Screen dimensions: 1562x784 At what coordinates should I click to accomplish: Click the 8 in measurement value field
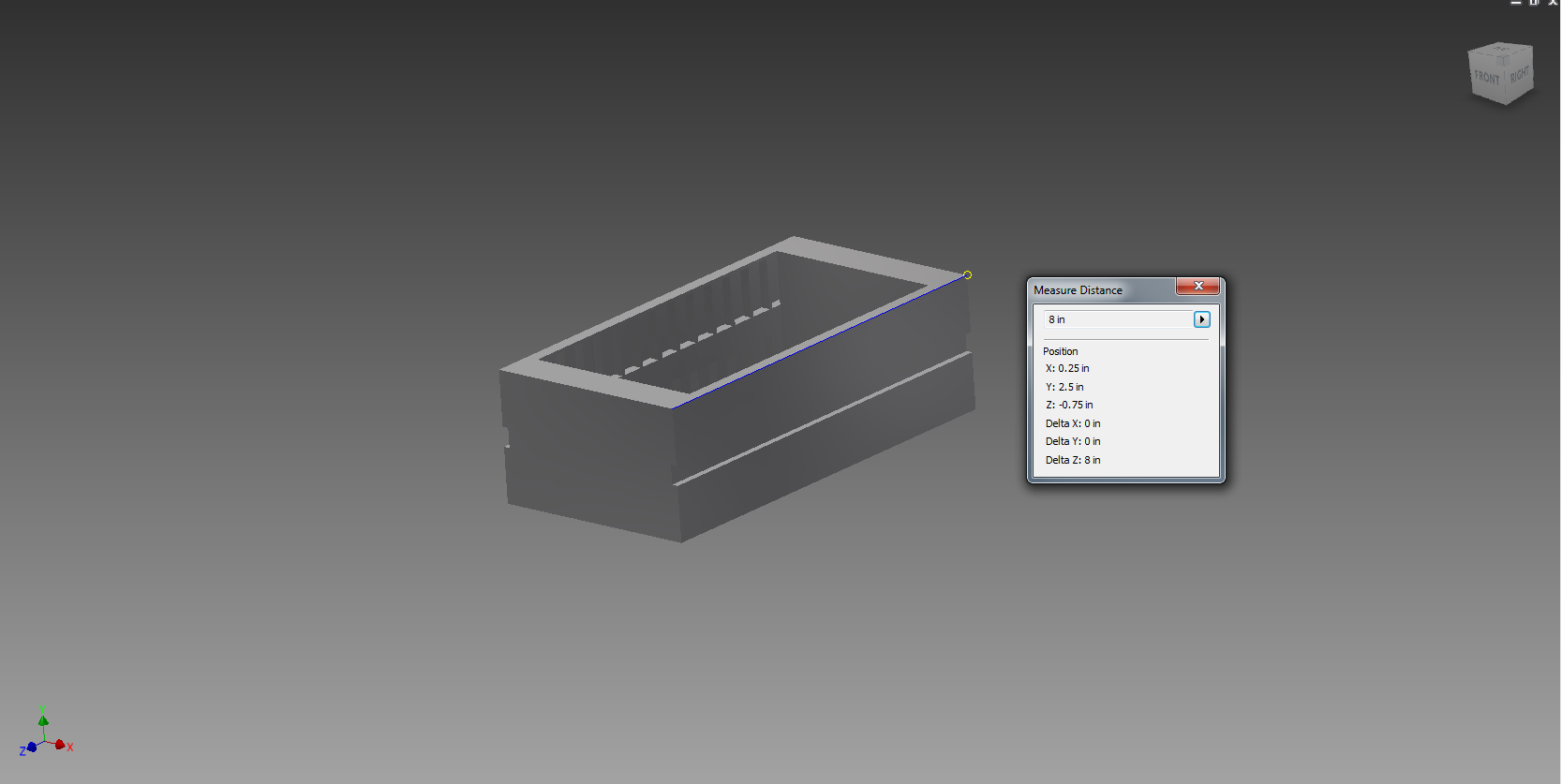(x=1118, y=319)
